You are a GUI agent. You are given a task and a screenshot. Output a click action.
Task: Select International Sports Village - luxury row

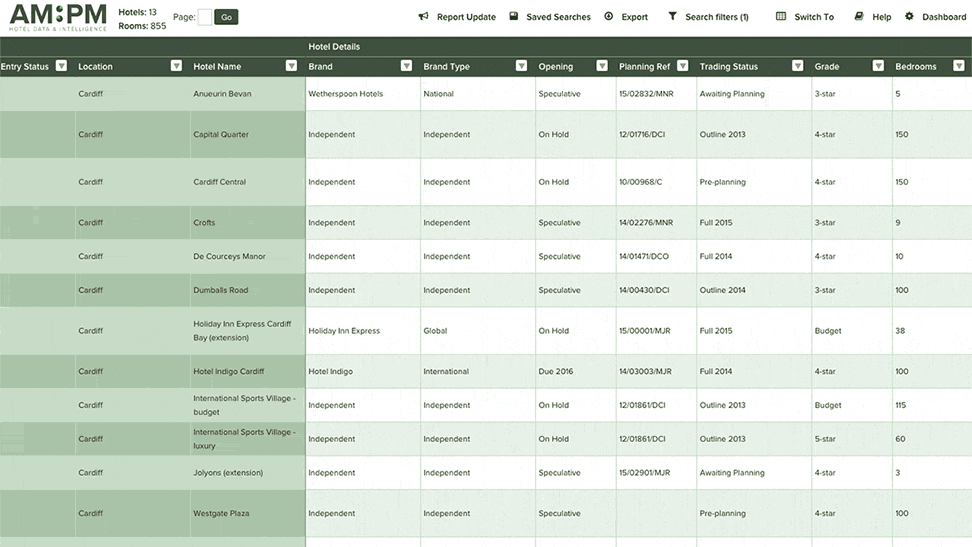tap(244, 438)
